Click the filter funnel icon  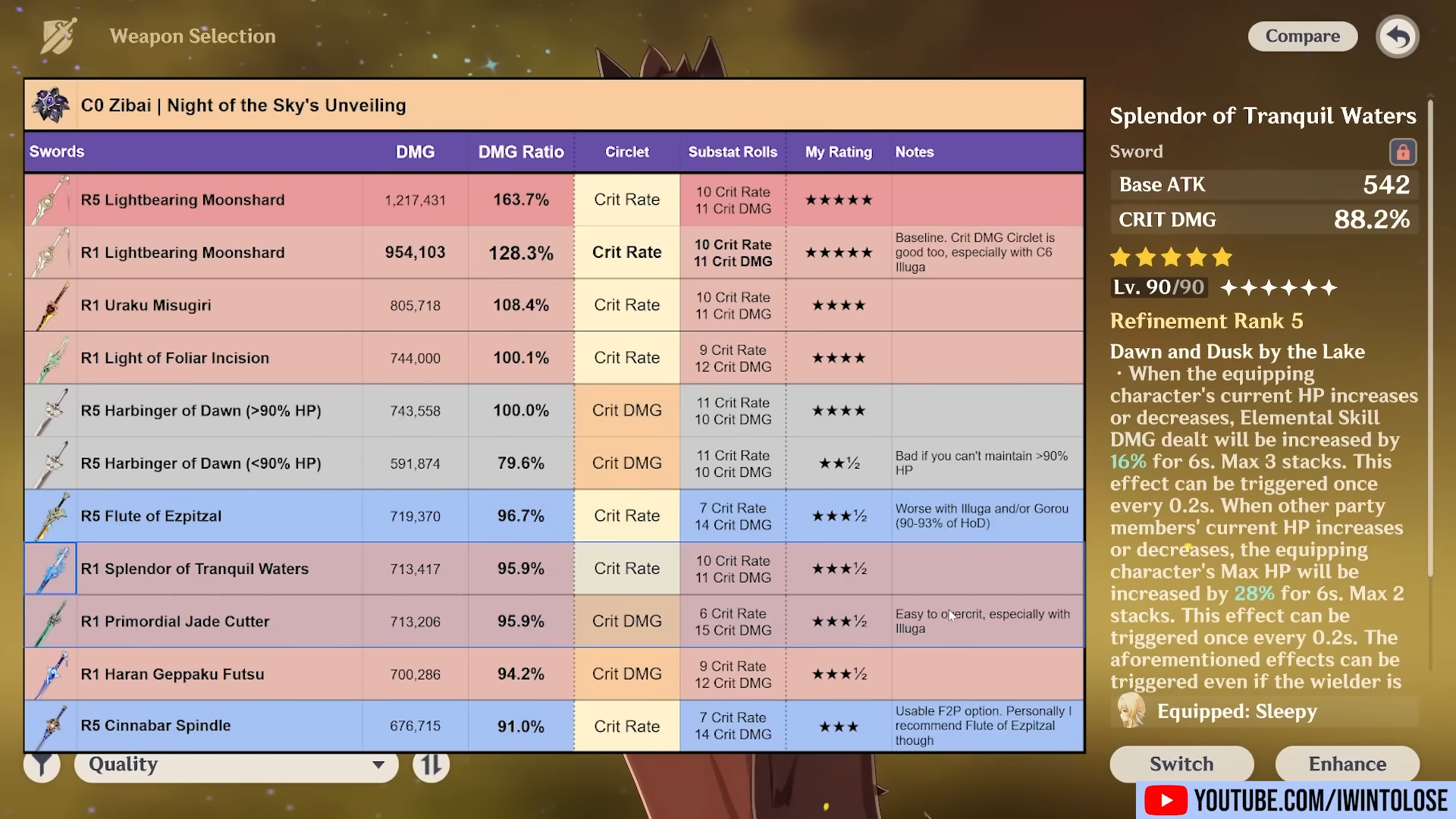pyautogui.click(x=42, y=764)
